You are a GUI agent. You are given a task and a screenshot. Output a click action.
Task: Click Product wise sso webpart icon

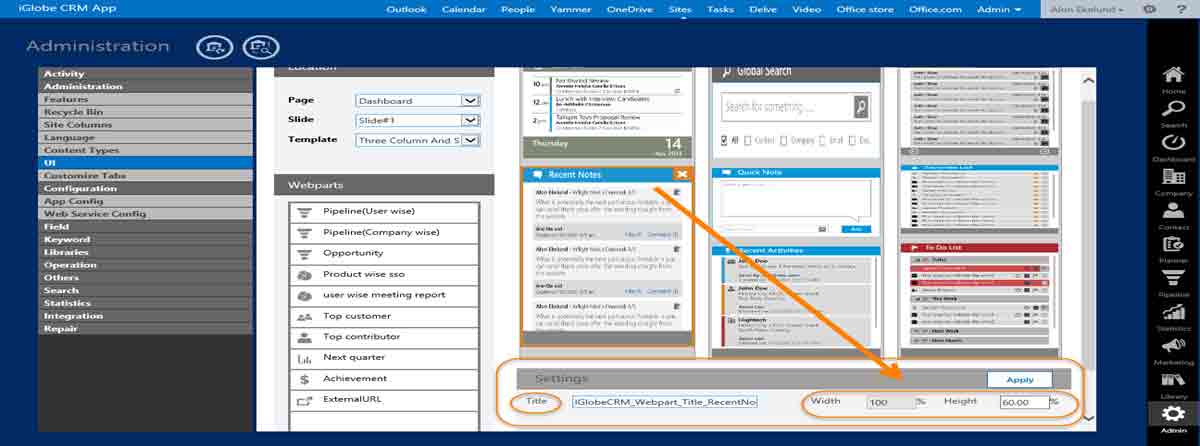pyautogui.click(x=304, y=274)
